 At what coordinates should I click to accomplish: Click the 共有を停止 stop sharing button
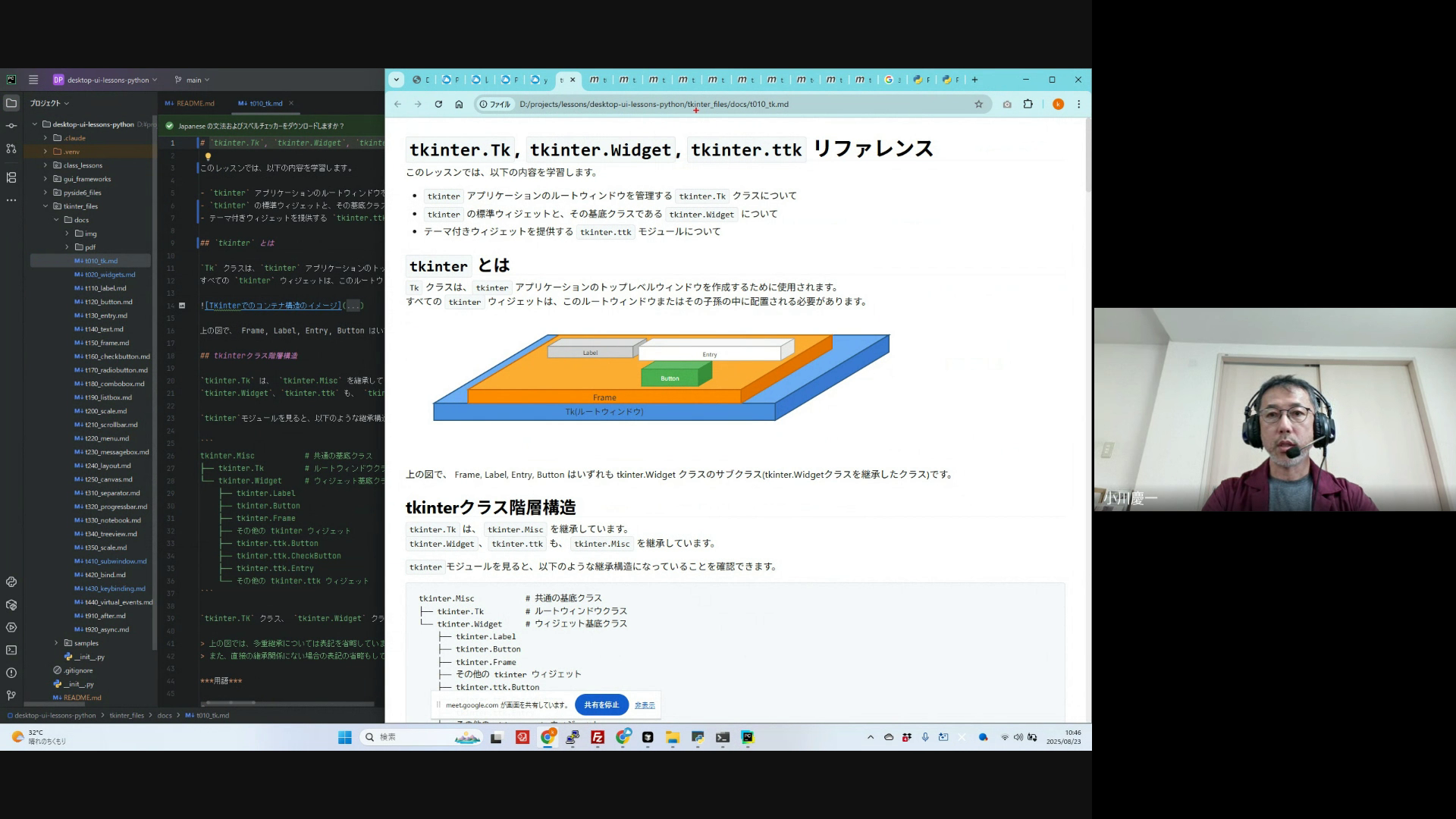pos(601,704)
